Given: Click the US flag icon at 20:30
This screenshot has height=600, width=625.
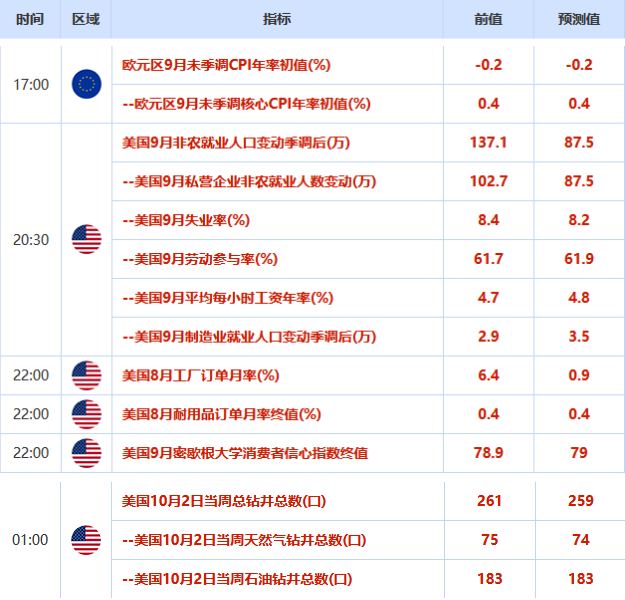Looking at the screenshot, I should (x=86, y=239).
